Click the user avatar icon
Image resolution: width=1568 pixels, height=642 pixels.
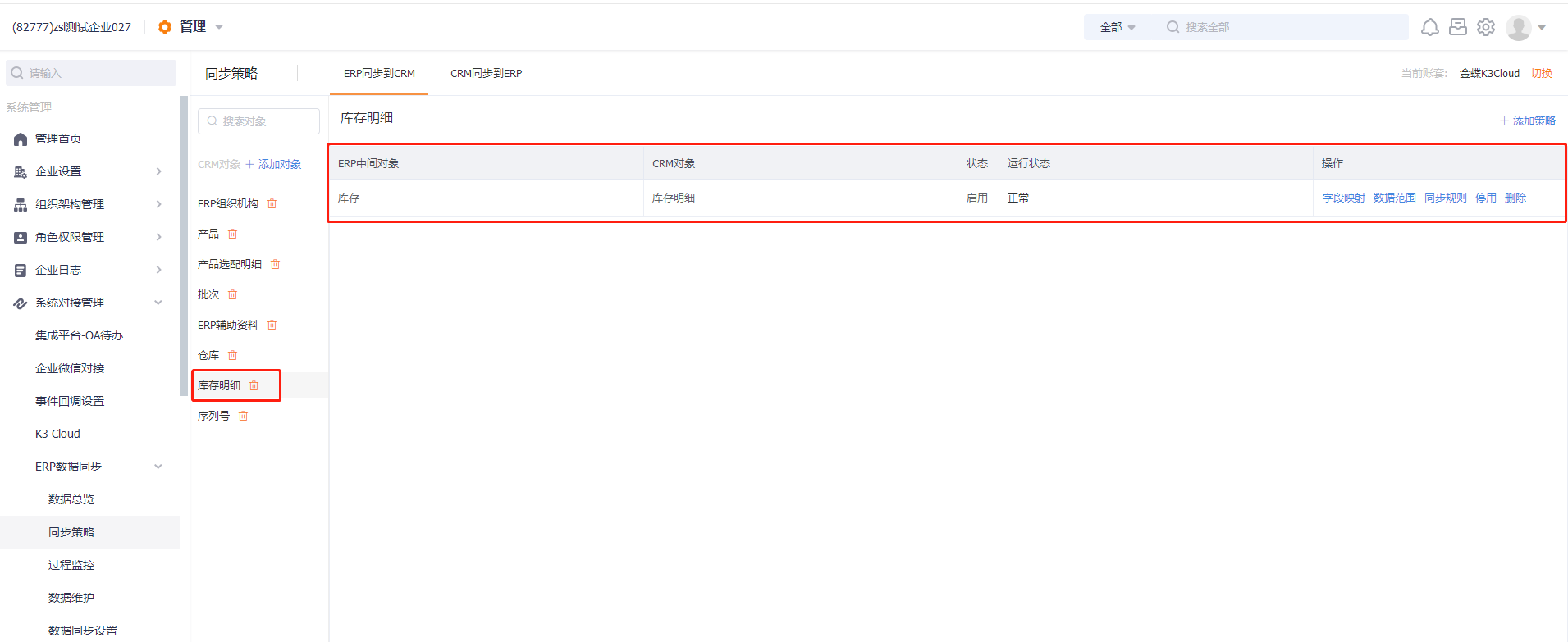pos(1519,27)
